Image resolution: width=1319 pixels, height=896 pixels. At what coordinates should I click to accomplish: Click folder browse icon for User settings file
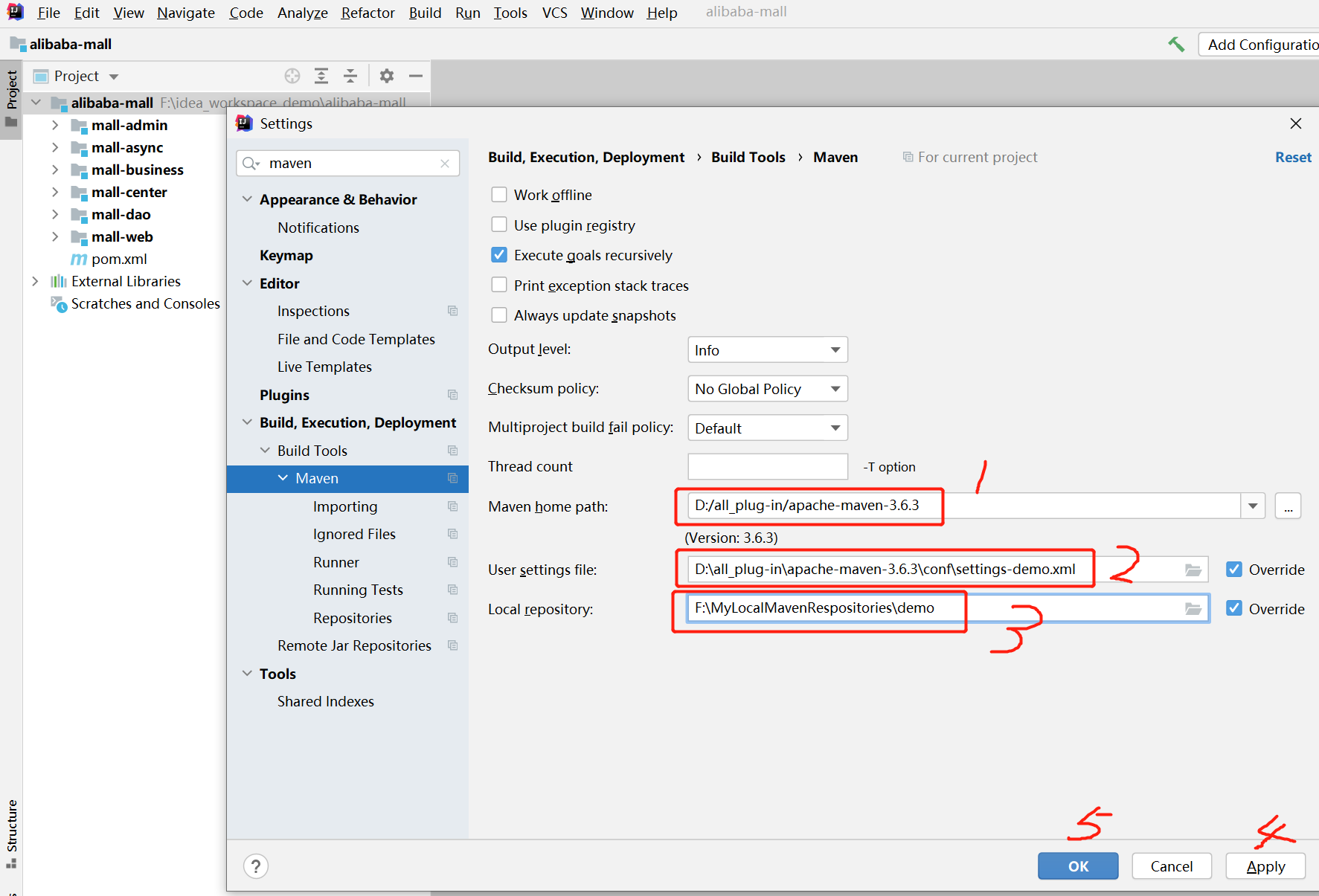(1193, 570)
